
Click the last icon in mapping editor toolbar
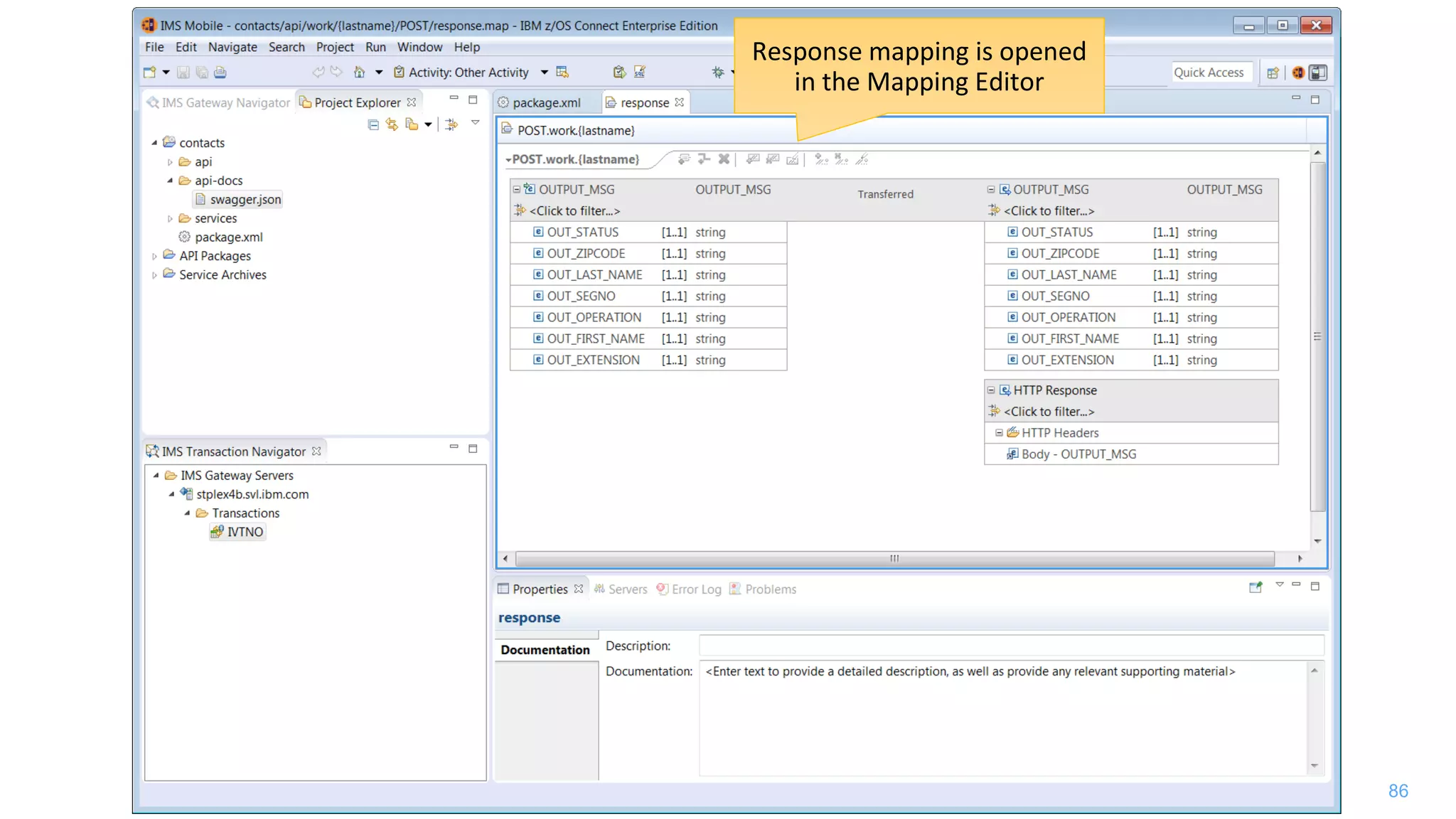coord(862,159)
